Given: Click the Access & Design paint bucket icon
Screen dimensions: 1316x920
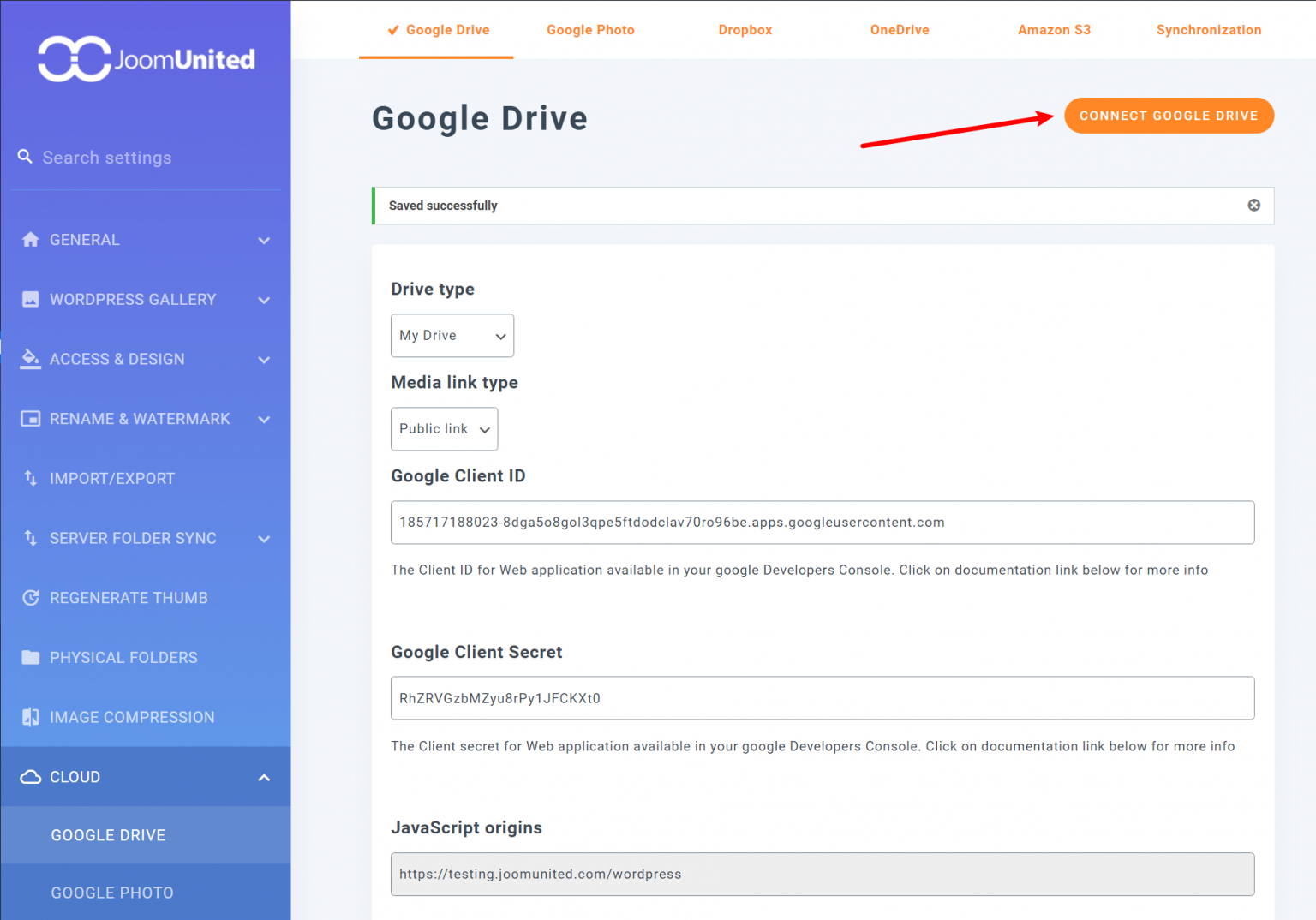Looking at the screenshot, I should 31,359.
